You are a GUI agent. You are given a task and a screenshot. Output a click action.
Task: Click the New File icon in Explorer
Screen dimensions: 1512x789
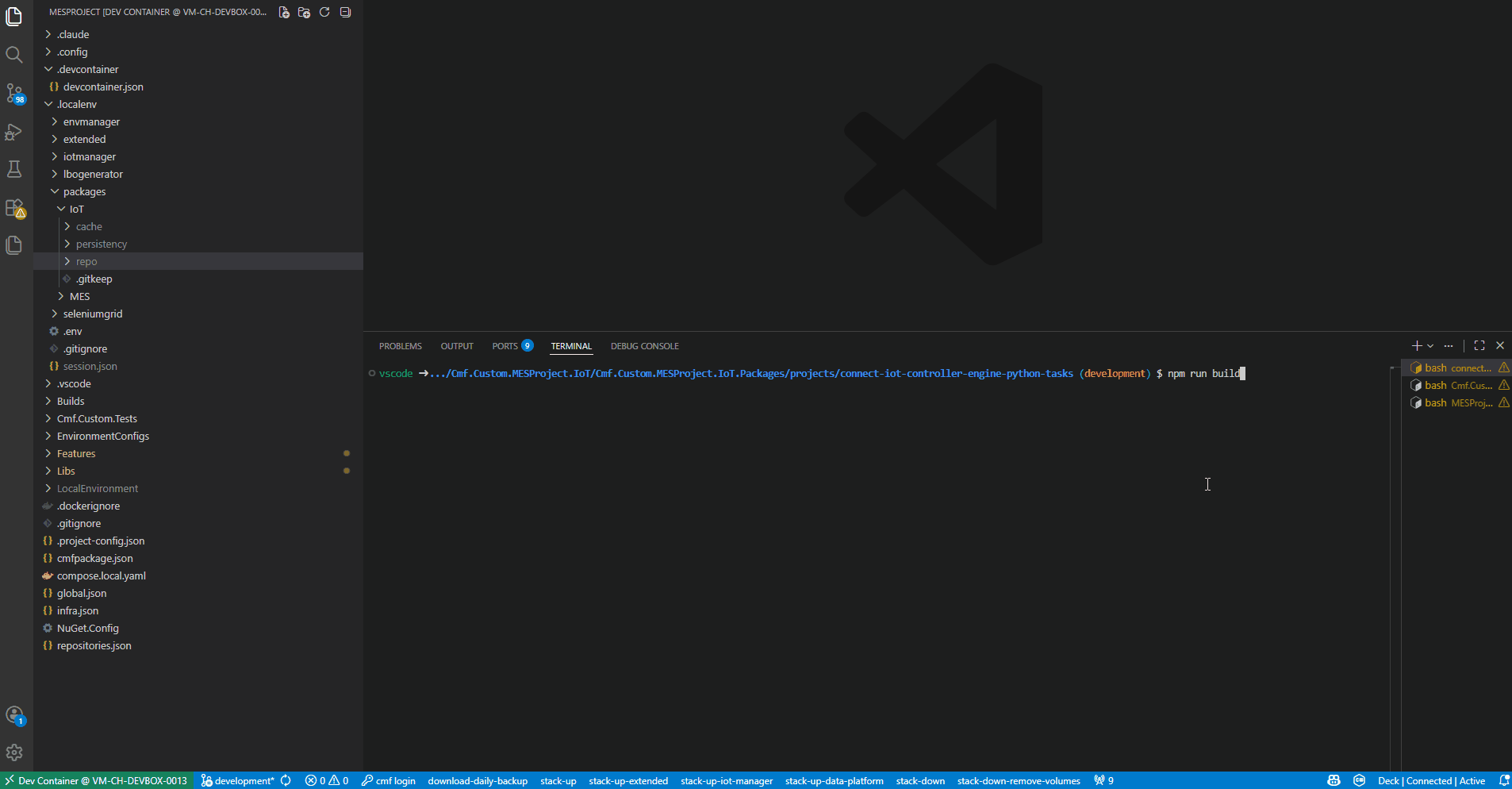[284, 12]
